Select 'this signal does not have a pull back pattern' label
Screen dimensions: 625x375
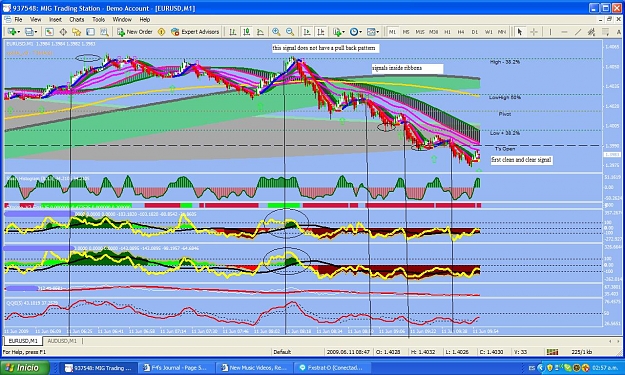coord(325,48)
